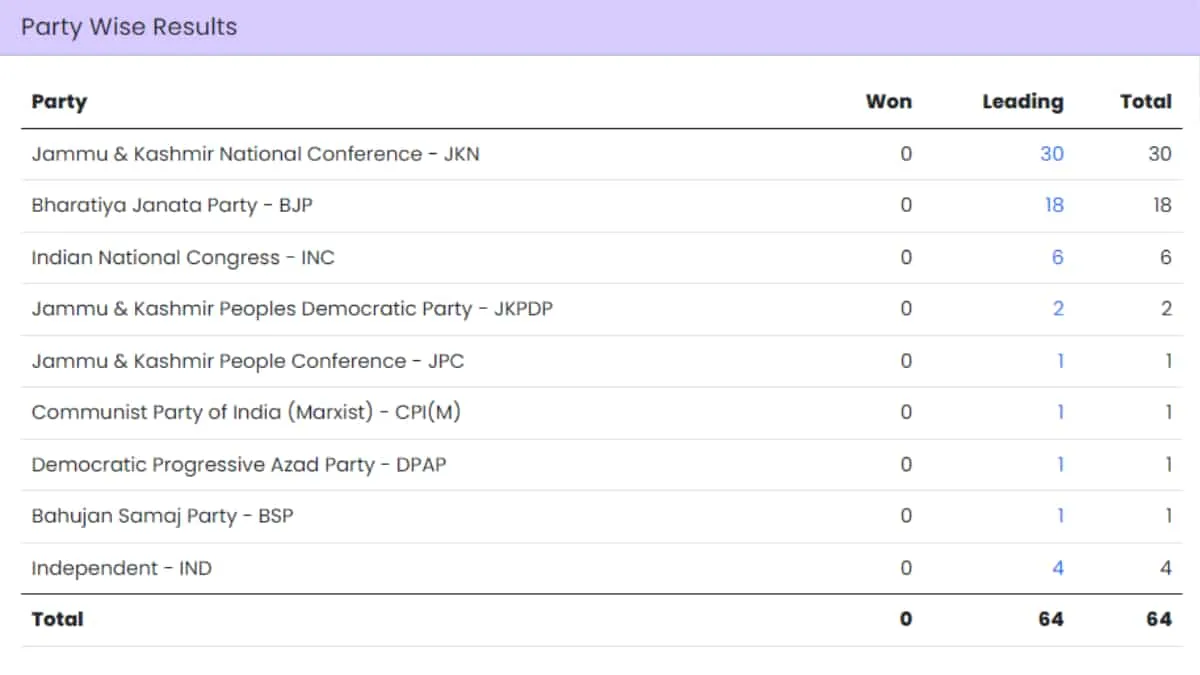Click the 'Party' column header

(x=59, y=102)
